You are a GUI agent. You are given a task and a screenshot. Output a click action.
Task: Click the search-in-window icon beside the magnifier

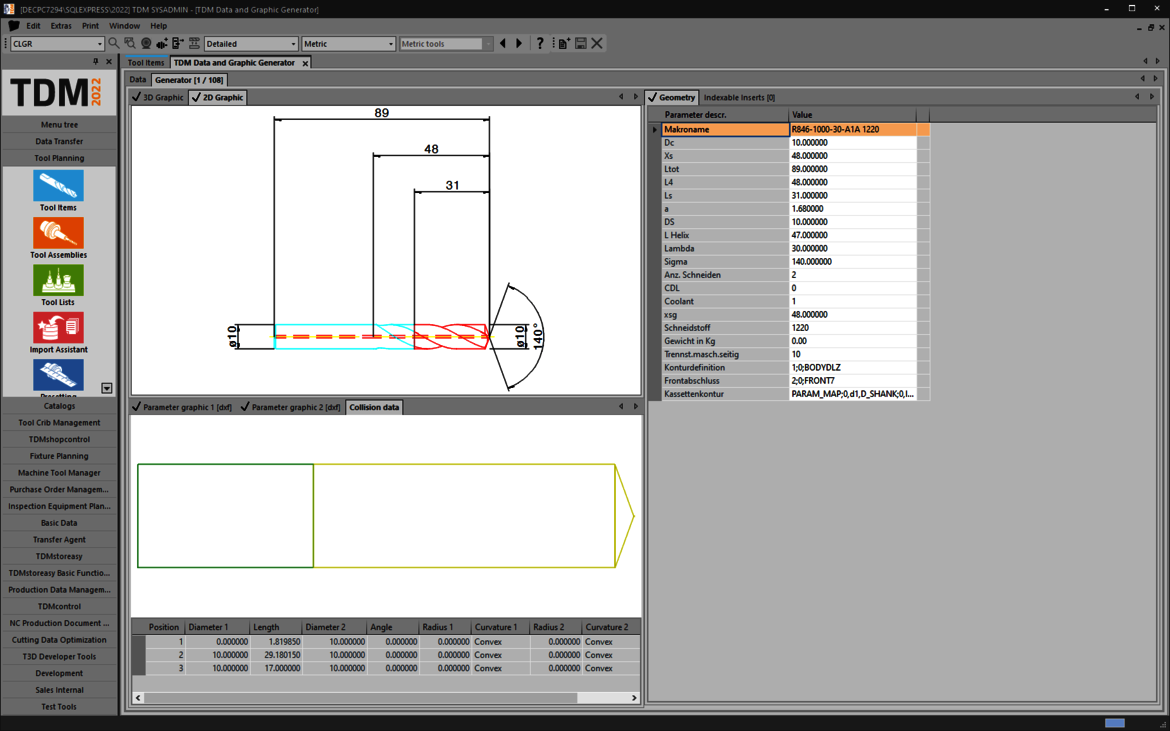click(x=131, y=43)
